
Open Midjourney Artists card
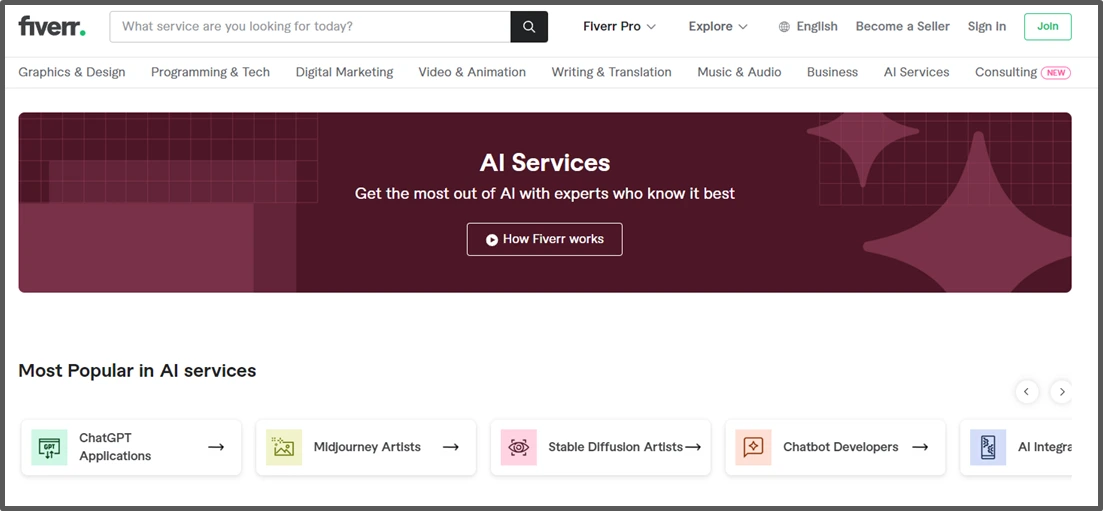pos(366,447)
